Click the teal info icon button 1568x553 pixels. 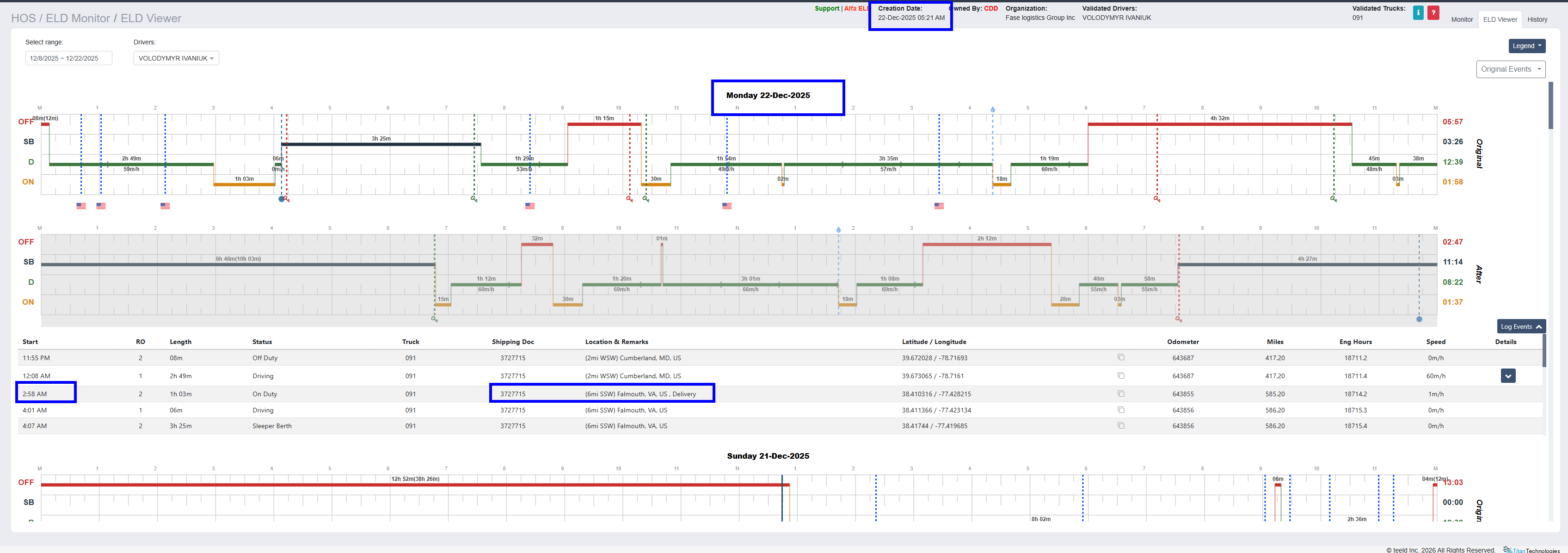1418,13
